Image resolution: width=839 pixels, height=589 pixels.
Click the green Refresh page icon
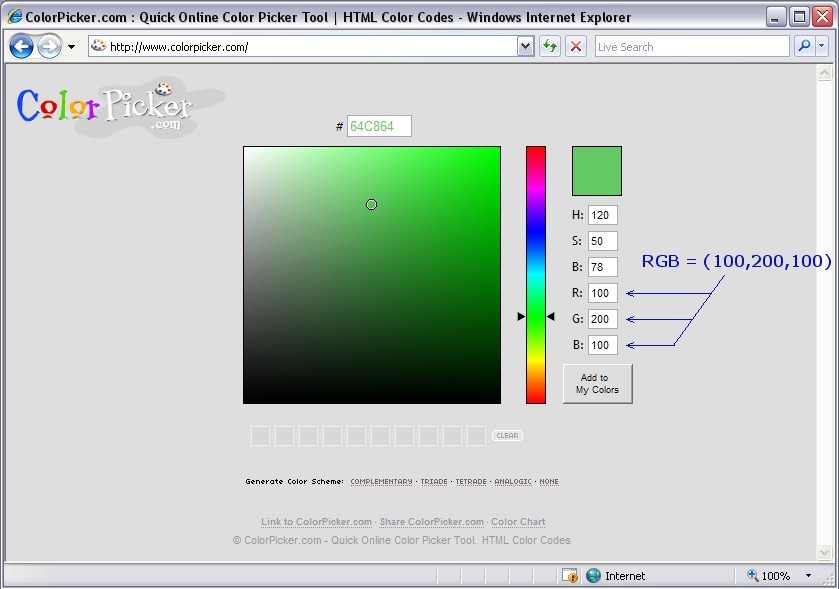pyautogui.click(x=549, y=46)
